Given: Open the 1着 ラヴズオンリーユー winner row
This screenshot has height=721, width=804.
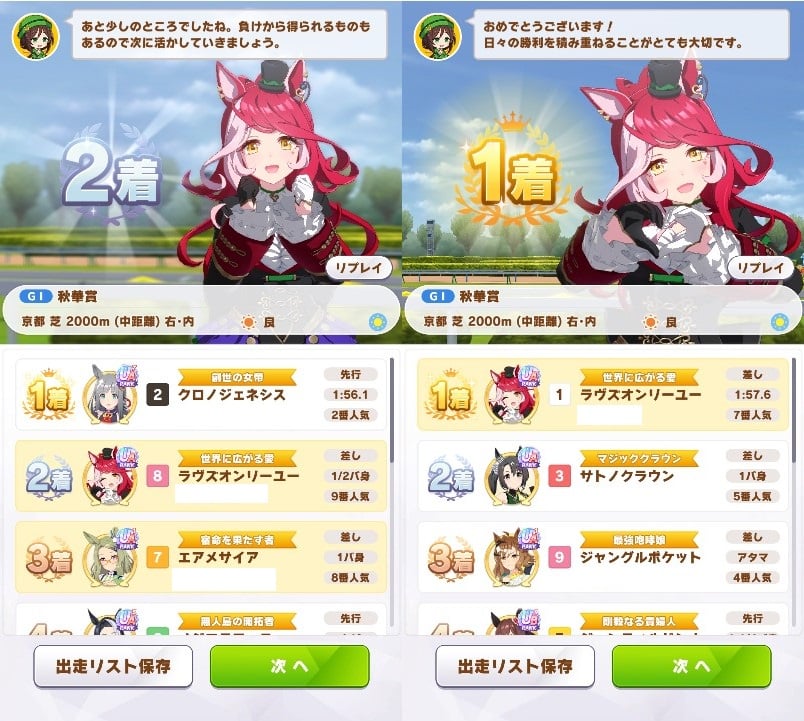Looking at the screenshot, I should (x=603, y=394).
